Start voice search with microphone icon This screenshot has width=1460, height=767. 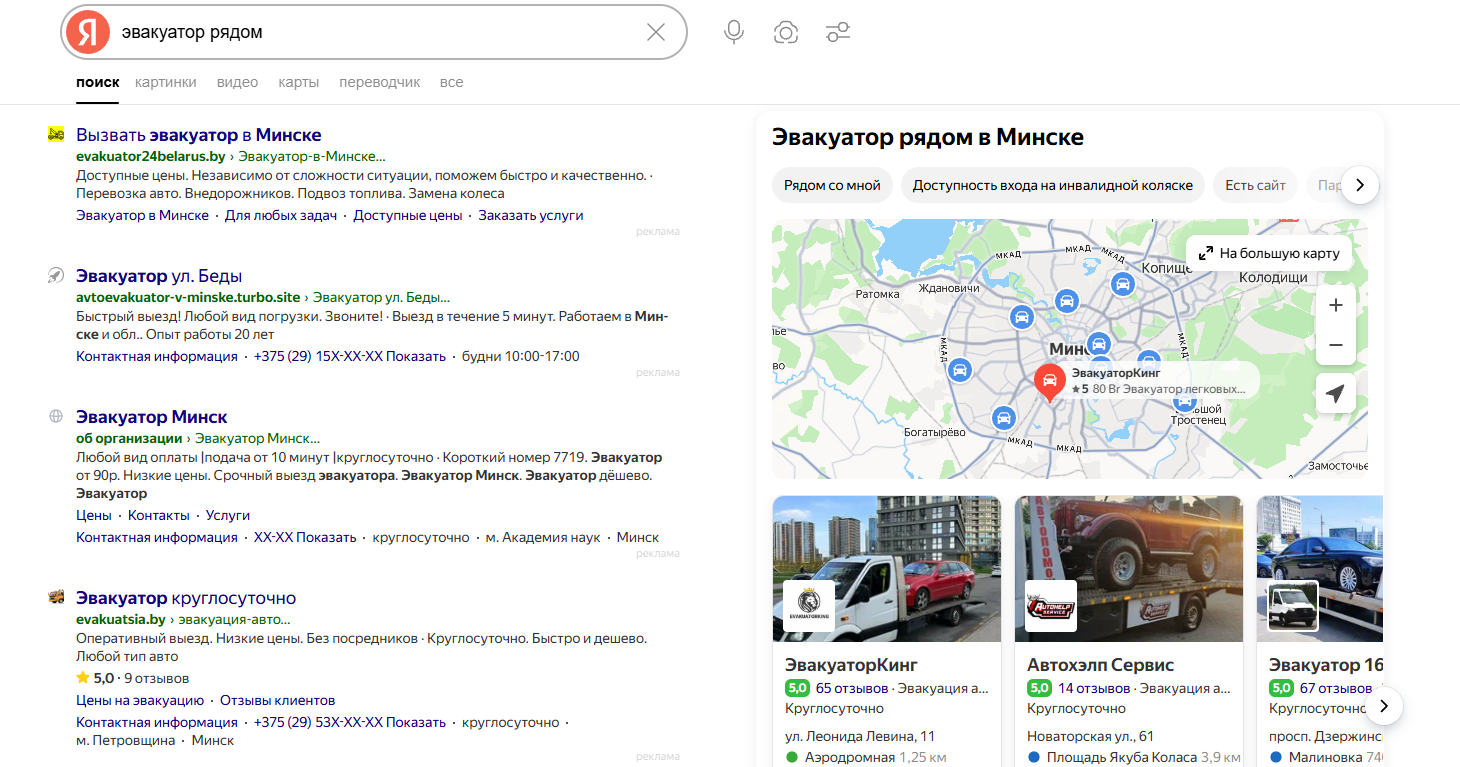tap(734, 32)
